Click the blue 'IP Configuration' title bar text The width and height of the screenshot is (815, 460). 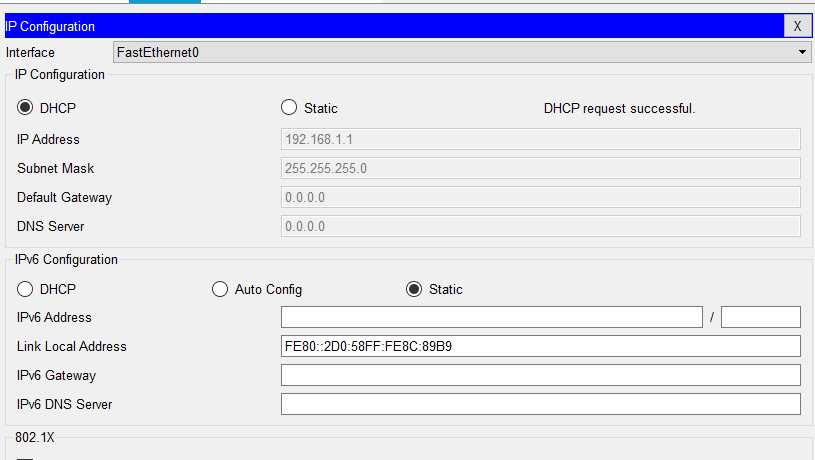pos(50,27)
